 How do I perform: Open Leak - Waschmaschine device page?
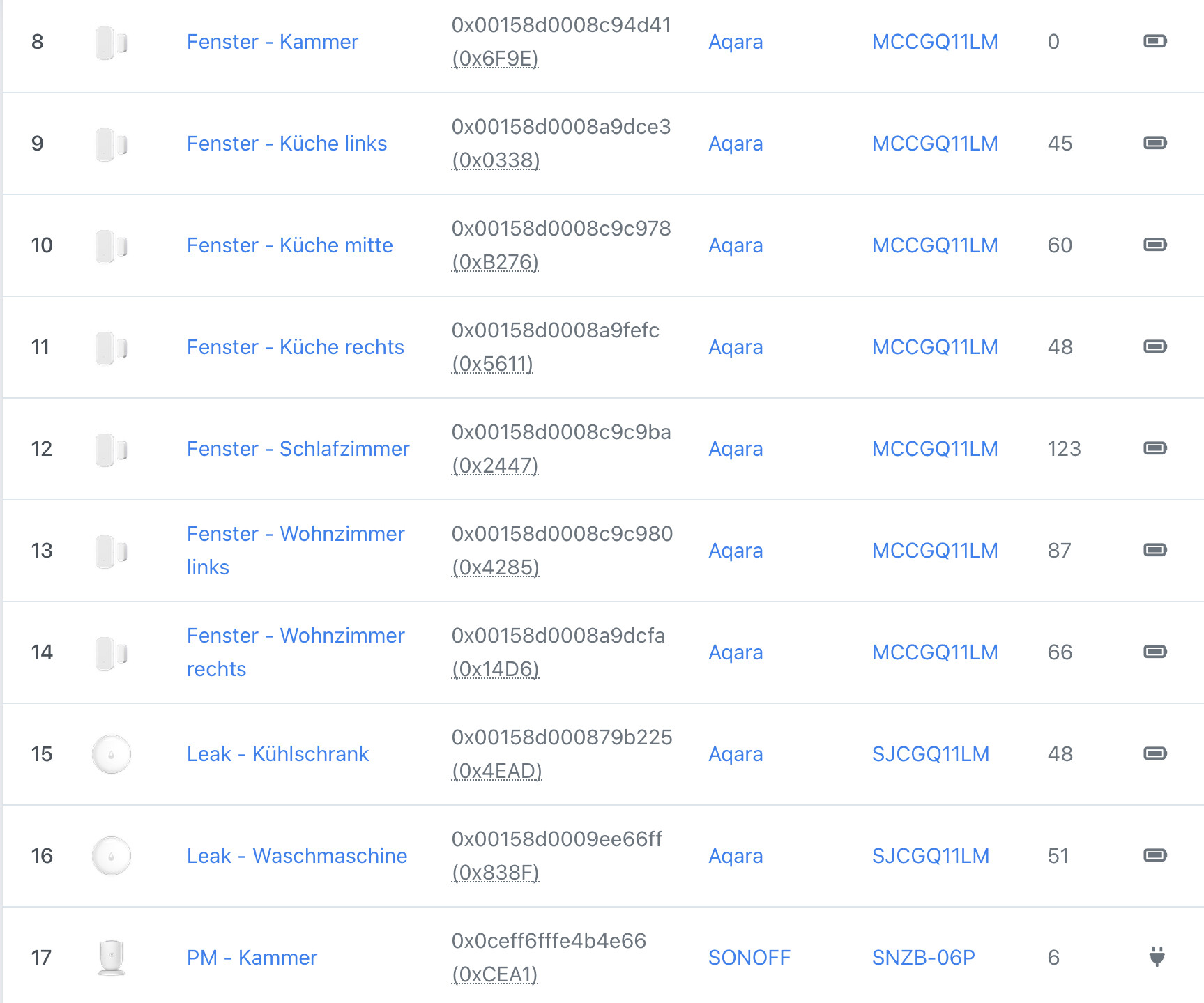[296, 856]
